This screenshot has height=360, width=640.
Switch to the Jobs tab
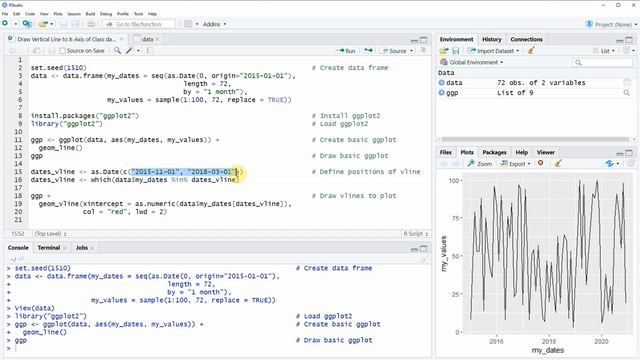pos(82,248)
